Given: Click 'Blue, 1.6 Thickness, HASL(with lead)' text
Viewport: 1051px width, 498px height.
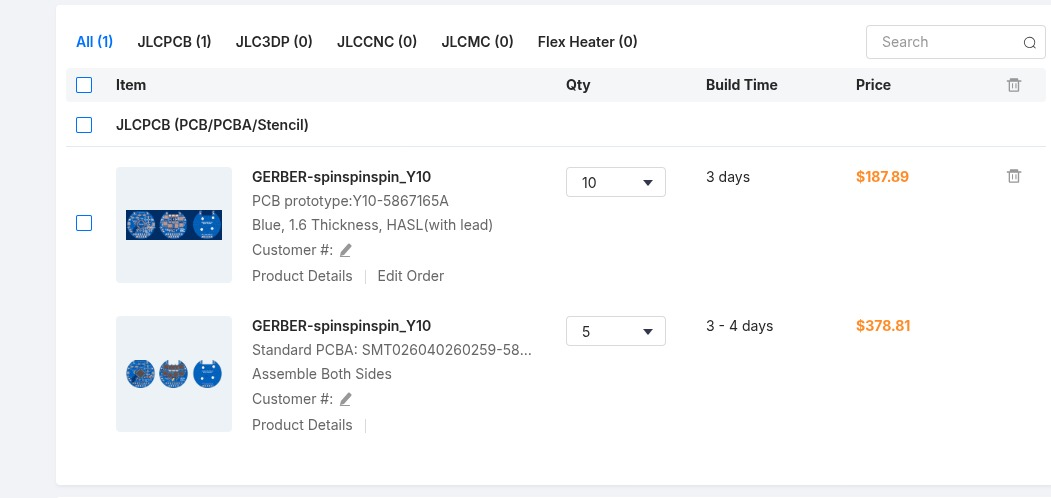Looking at the screenshot, I should [372, 225].
